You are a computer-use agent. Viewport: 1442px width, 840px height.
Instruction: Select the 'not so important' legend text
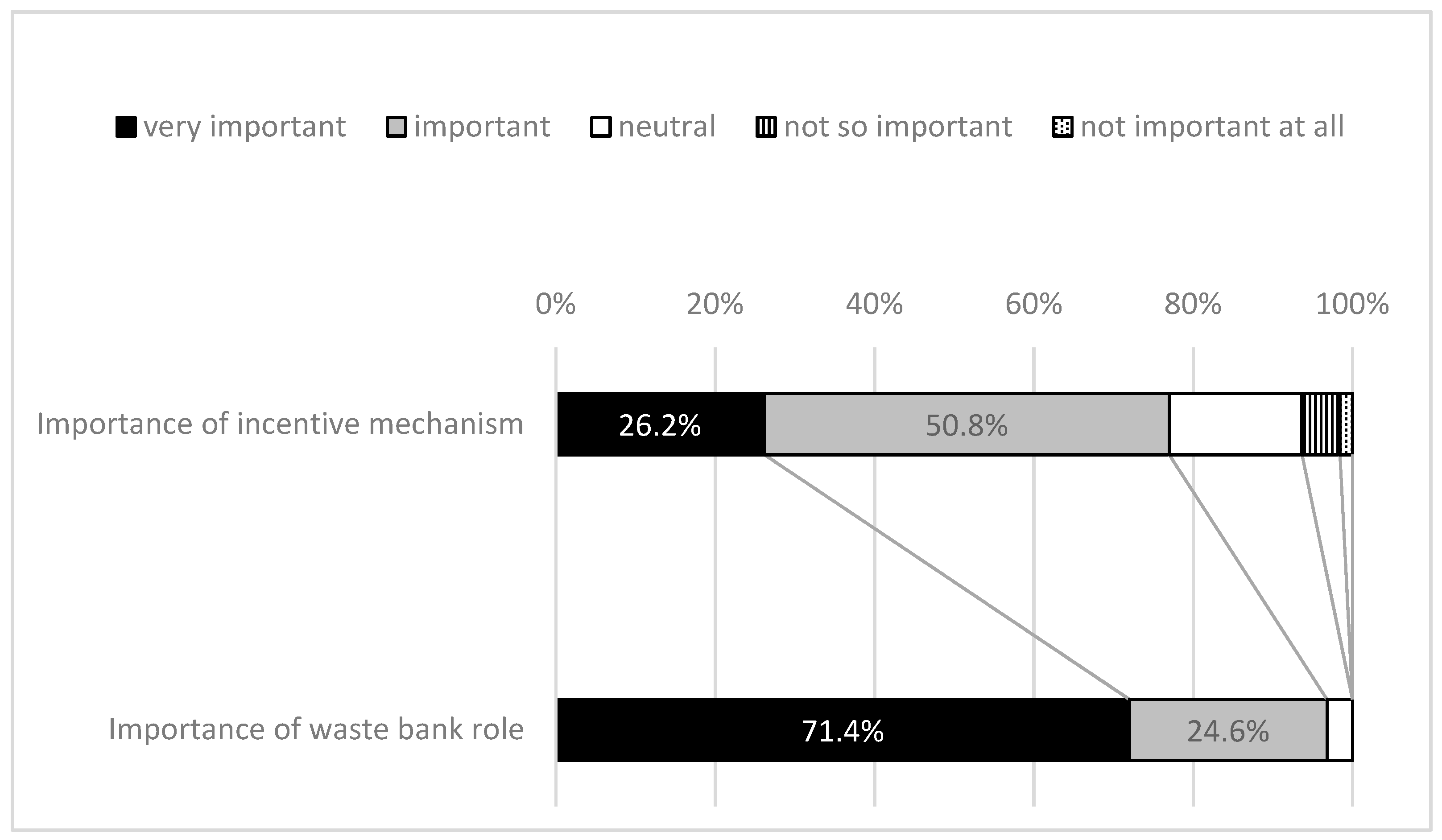(898, 126)
